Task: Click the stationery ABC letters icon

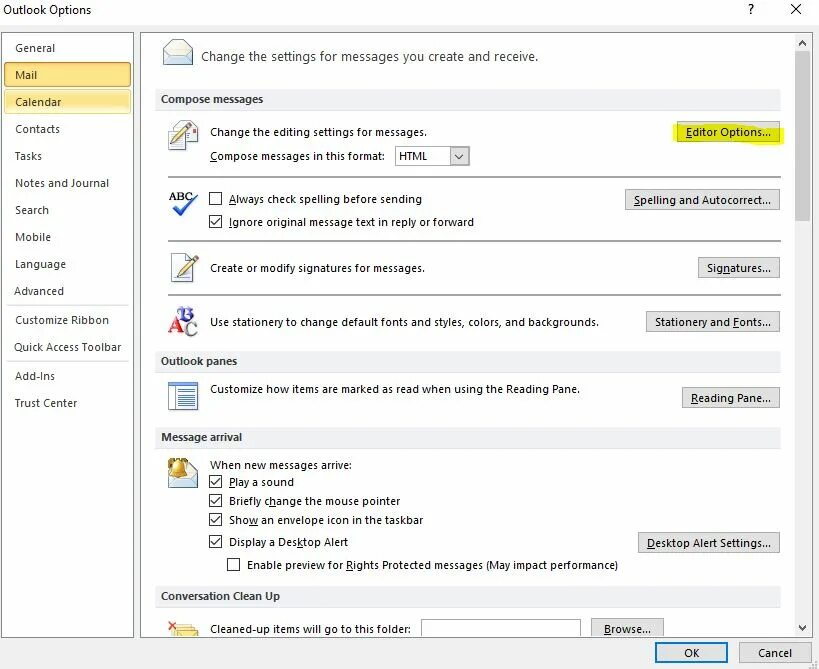Action: point(183,321)
